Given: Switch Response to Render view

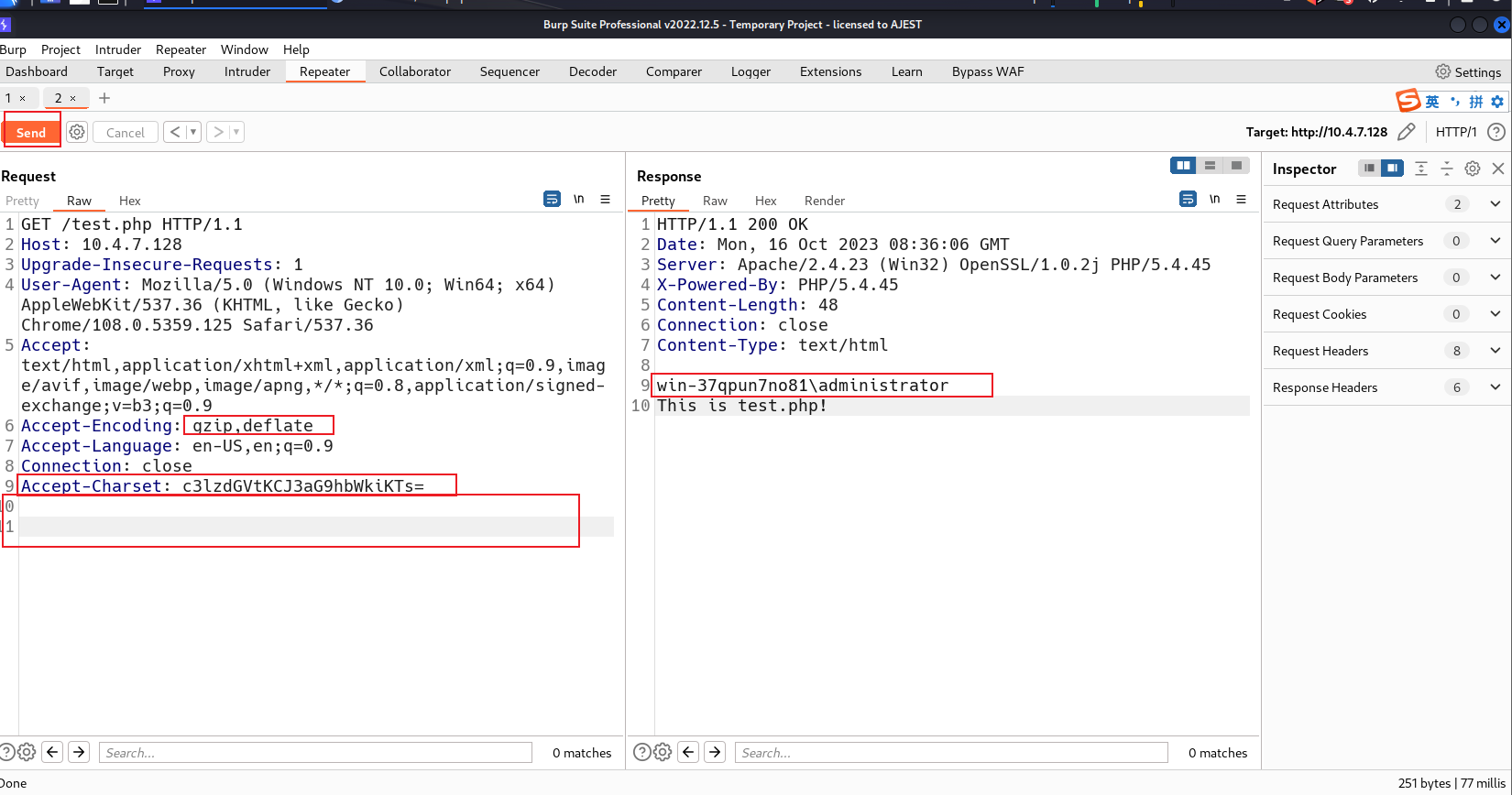Looking at the screenshot, I should coord(825,201).
